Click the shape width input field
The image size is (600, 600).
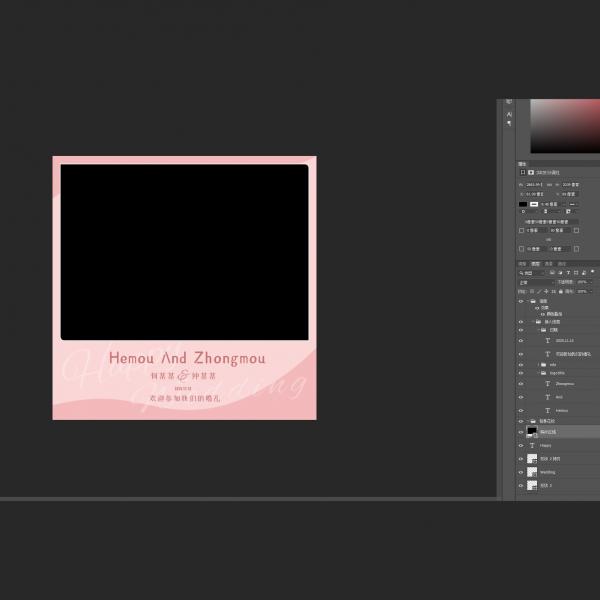(534, 184)
